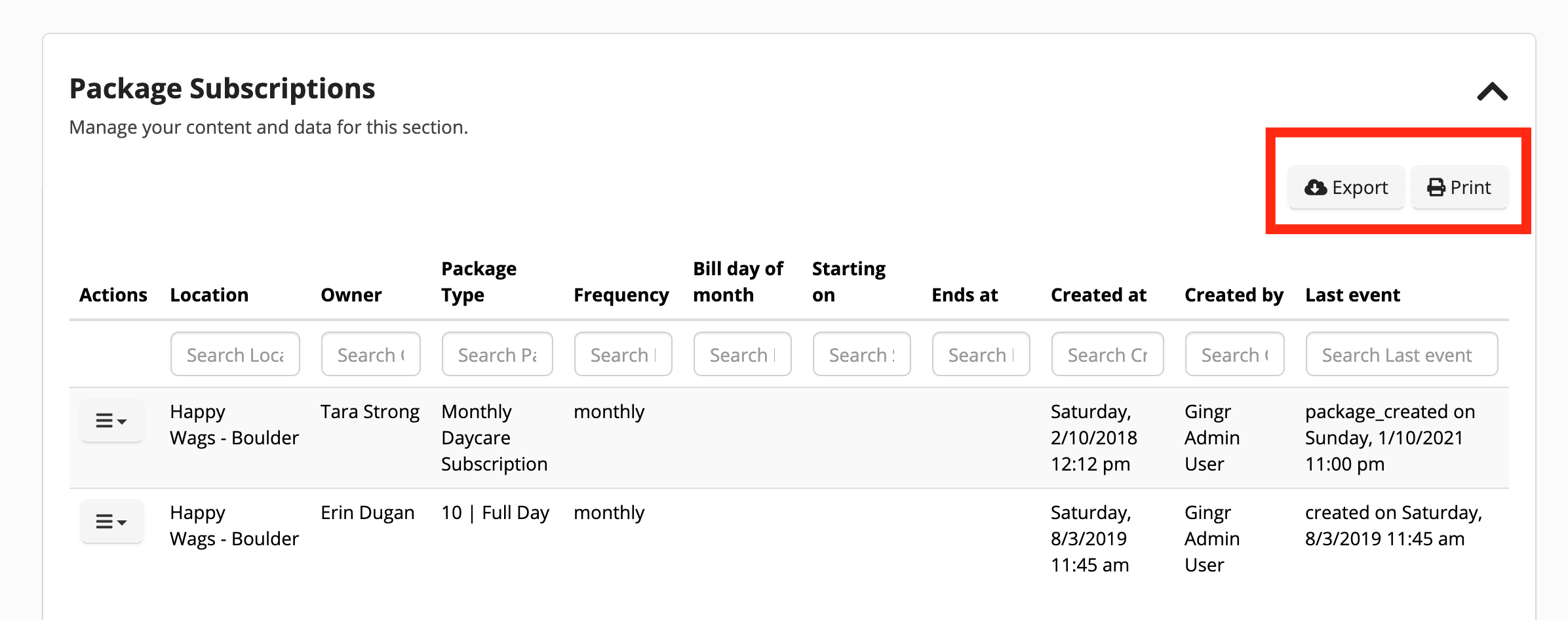Click the Actions column header
The height and width of the screenshot is (620, 1568).
point(113,295)
